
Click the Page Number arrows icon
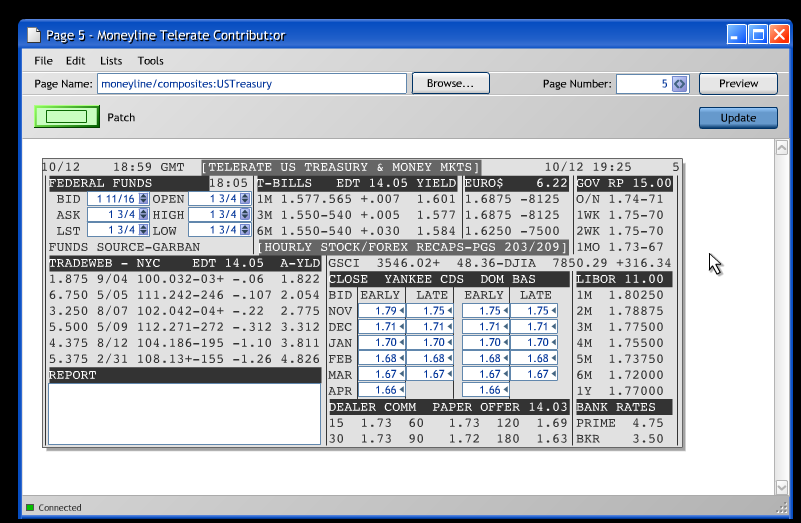click(x=679, y=84)
